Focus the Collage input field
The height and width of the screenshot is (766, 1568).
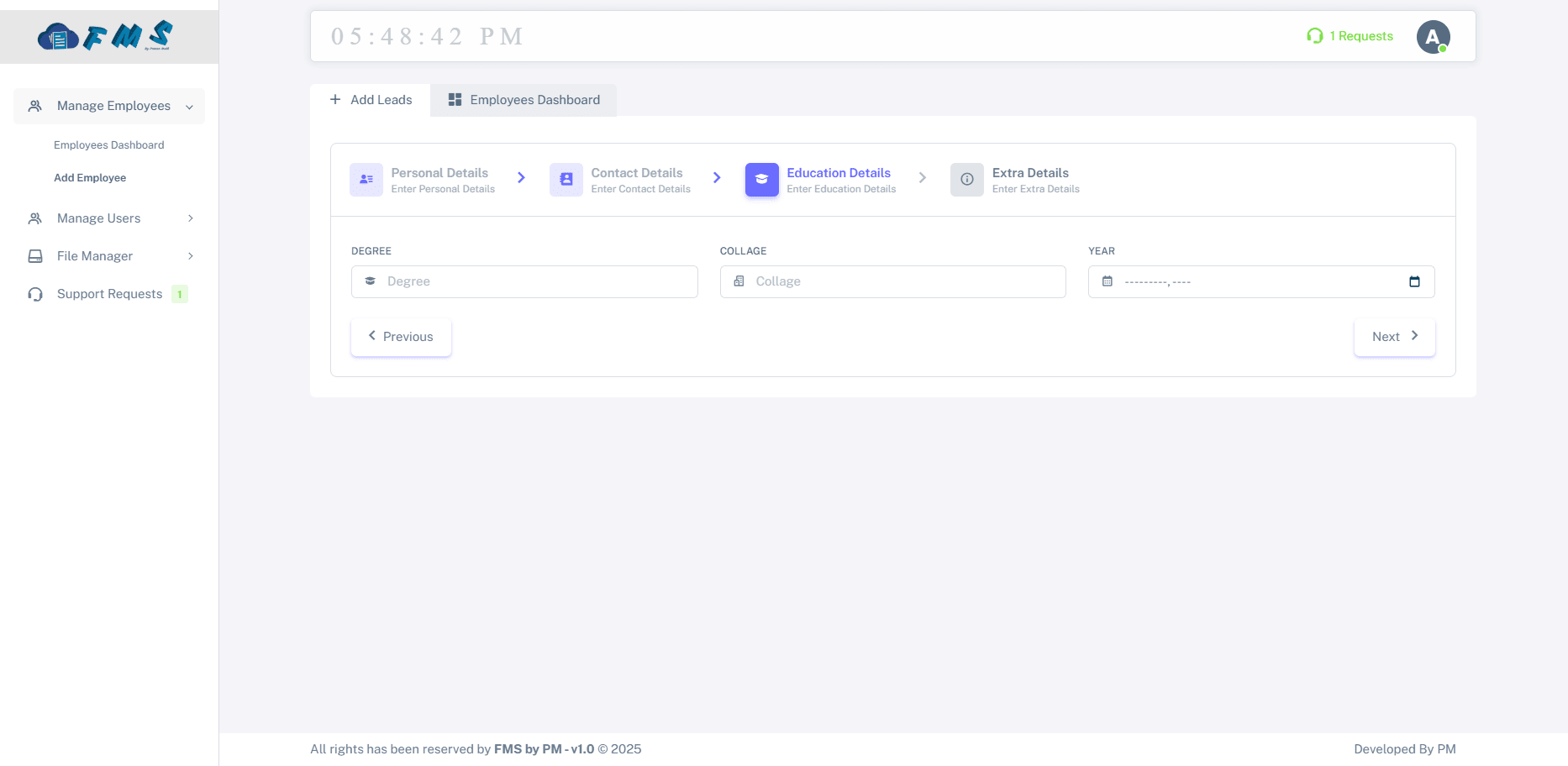[x=906, y=282]
